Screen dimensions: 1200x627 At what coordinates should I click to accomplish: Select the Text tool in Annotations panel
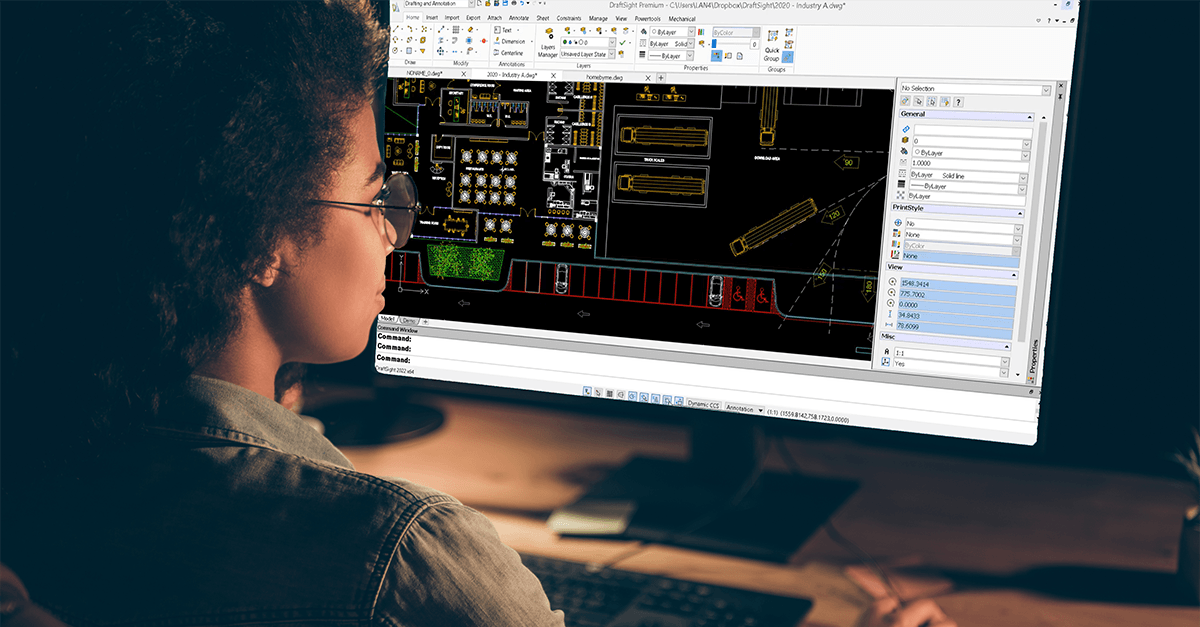click(504, 31)
